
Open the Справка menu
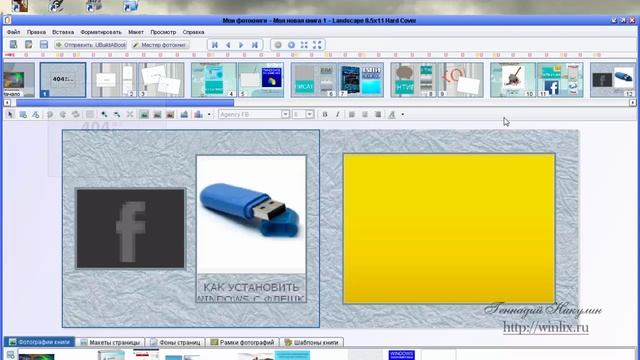pyautogui.click(x=193, y=32)
